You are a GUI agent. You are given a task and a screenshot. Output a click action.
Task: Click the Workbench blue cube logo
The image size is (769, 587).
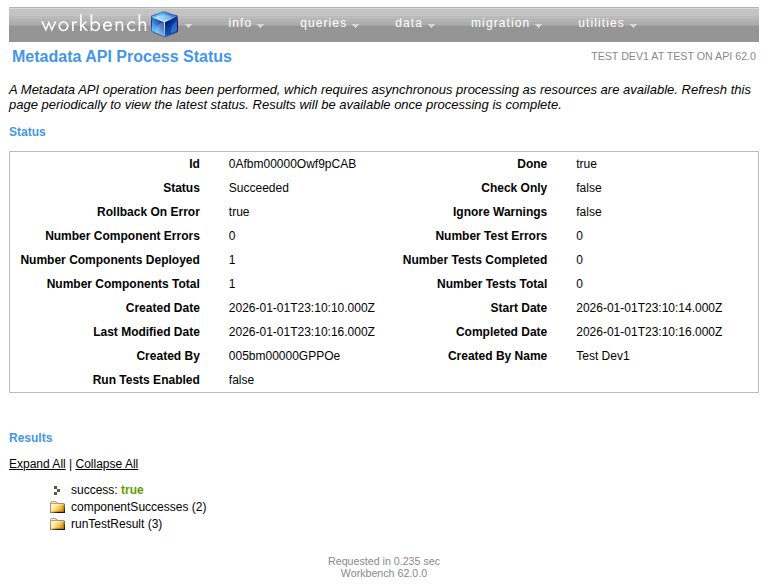(164, 24)
